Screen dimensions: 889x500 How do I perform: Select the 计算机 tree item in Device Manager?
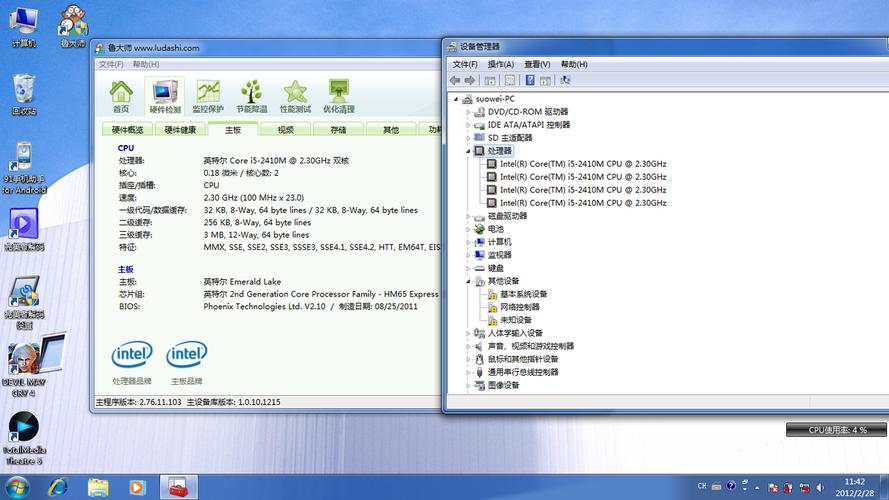(x=499, y=242)
